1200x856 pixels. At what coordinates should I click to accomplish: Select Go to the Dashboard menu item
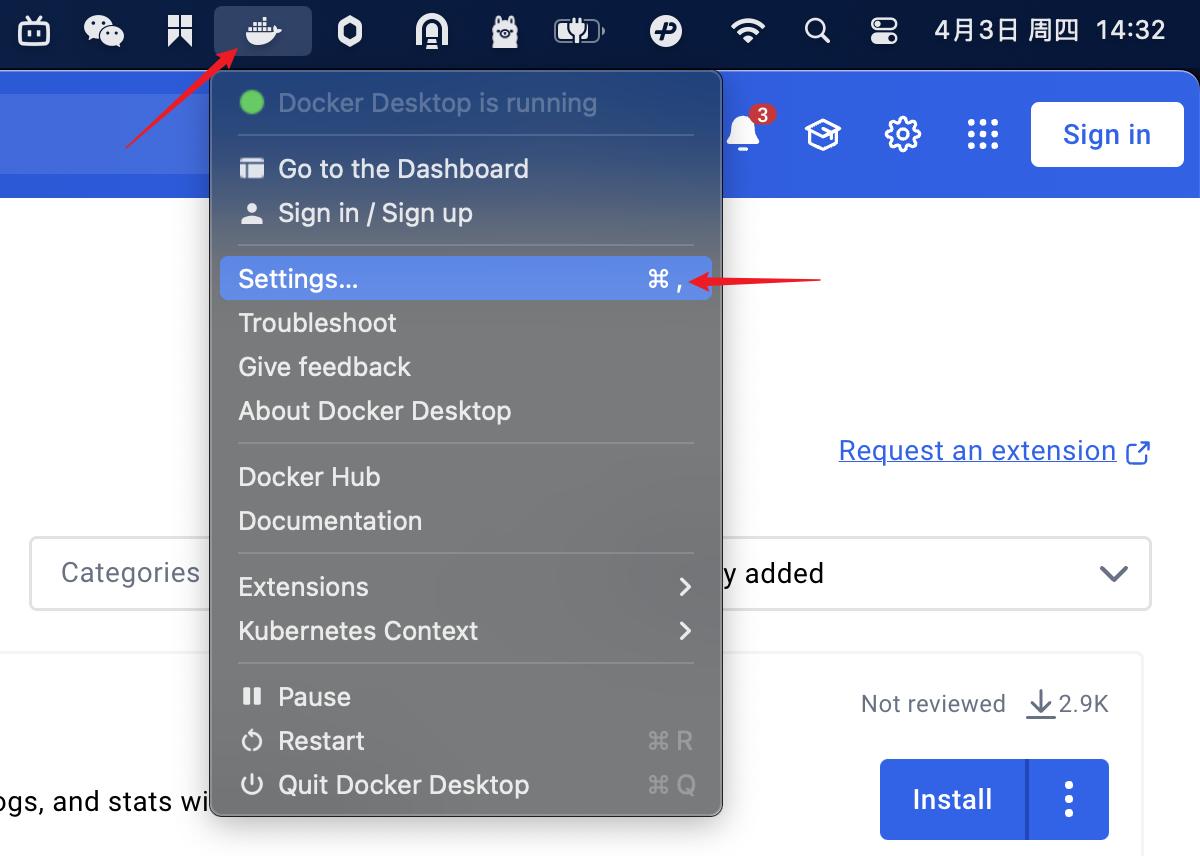point(466,169)
